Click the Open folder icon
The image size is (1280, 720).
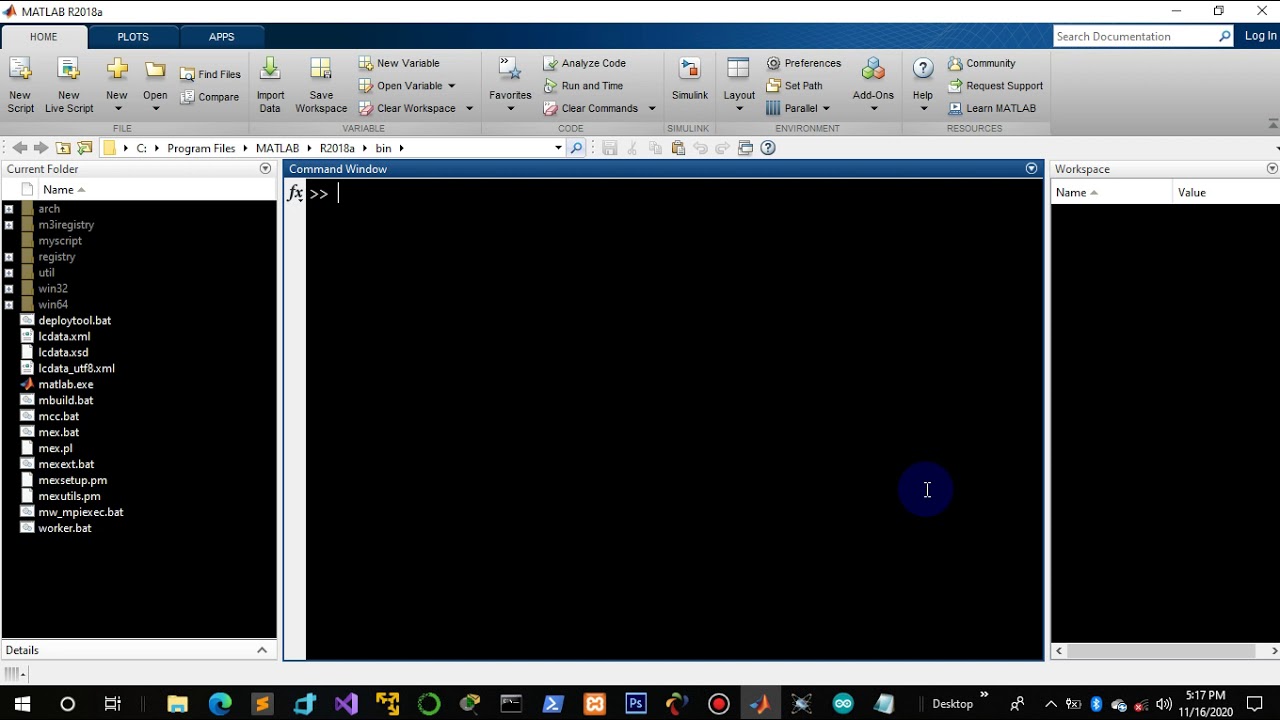pyautogui.click(x=155, y=70)
